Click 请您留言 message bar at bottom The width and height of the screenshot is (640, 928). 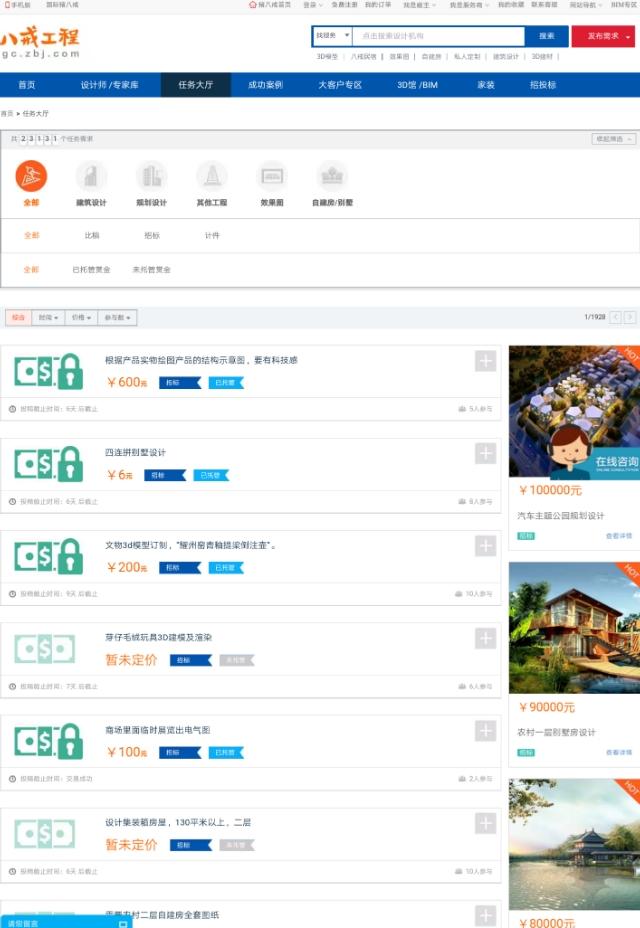click(66, 923)
